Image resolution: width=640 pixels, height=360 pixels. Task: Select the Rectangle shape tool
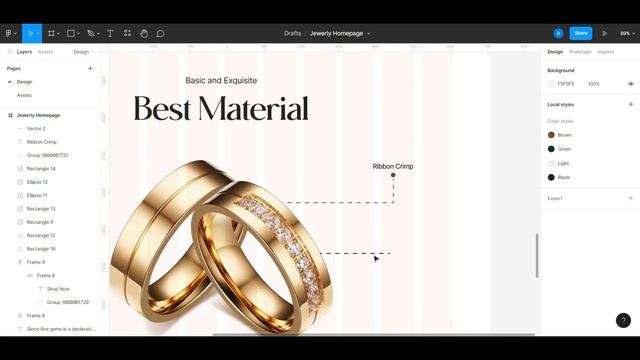click(71, 33)
